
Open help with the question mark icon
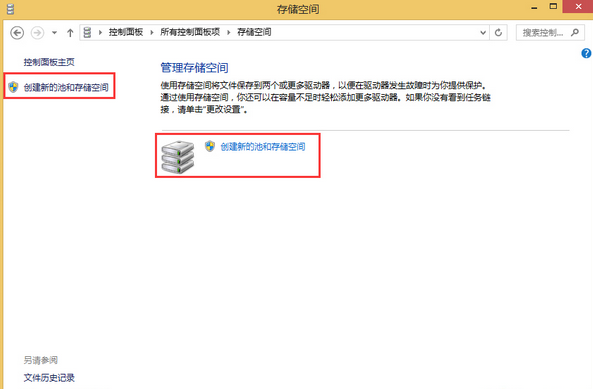(x=586, y=53)
